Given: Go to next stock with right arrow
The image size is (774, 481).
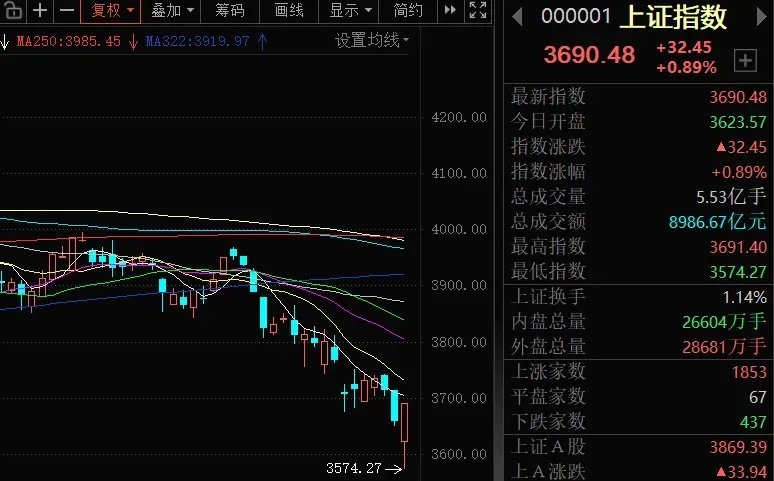Looking at the screenshot, I should (761, 16).
